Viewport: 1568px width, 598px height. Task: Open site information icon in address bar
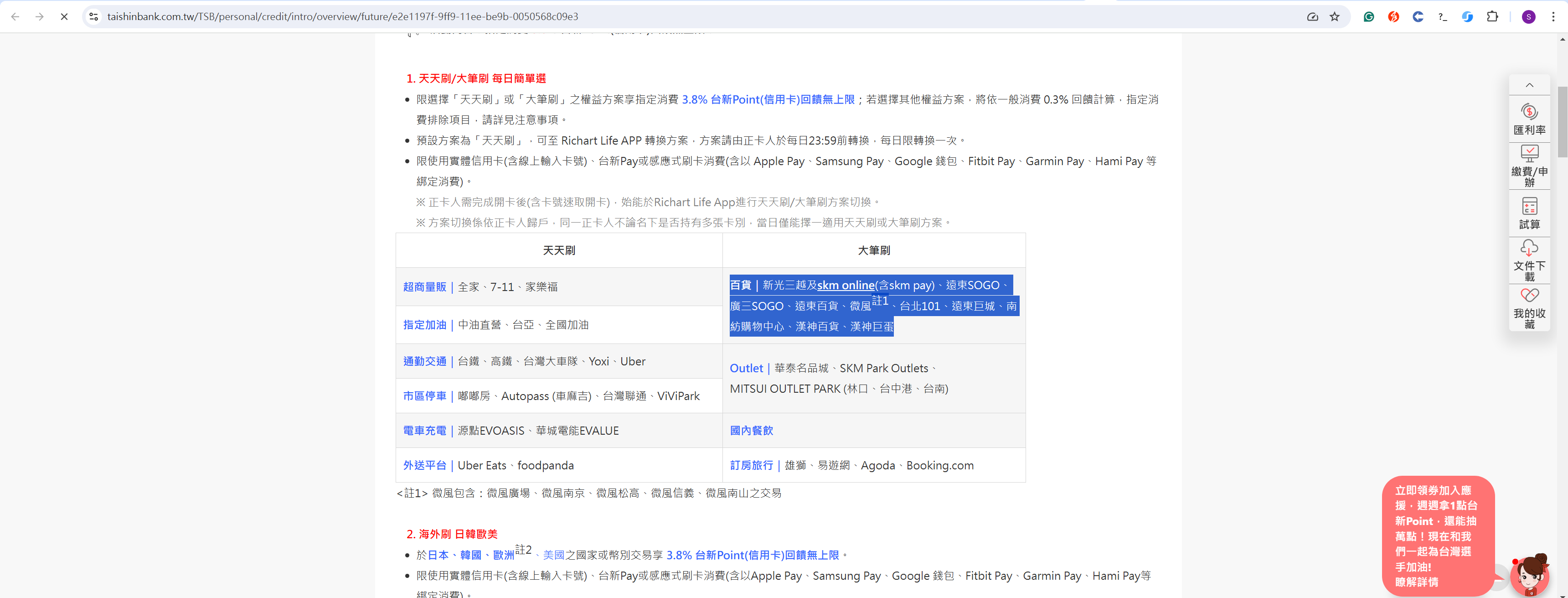pyautogui.click(x=94, y=16)
